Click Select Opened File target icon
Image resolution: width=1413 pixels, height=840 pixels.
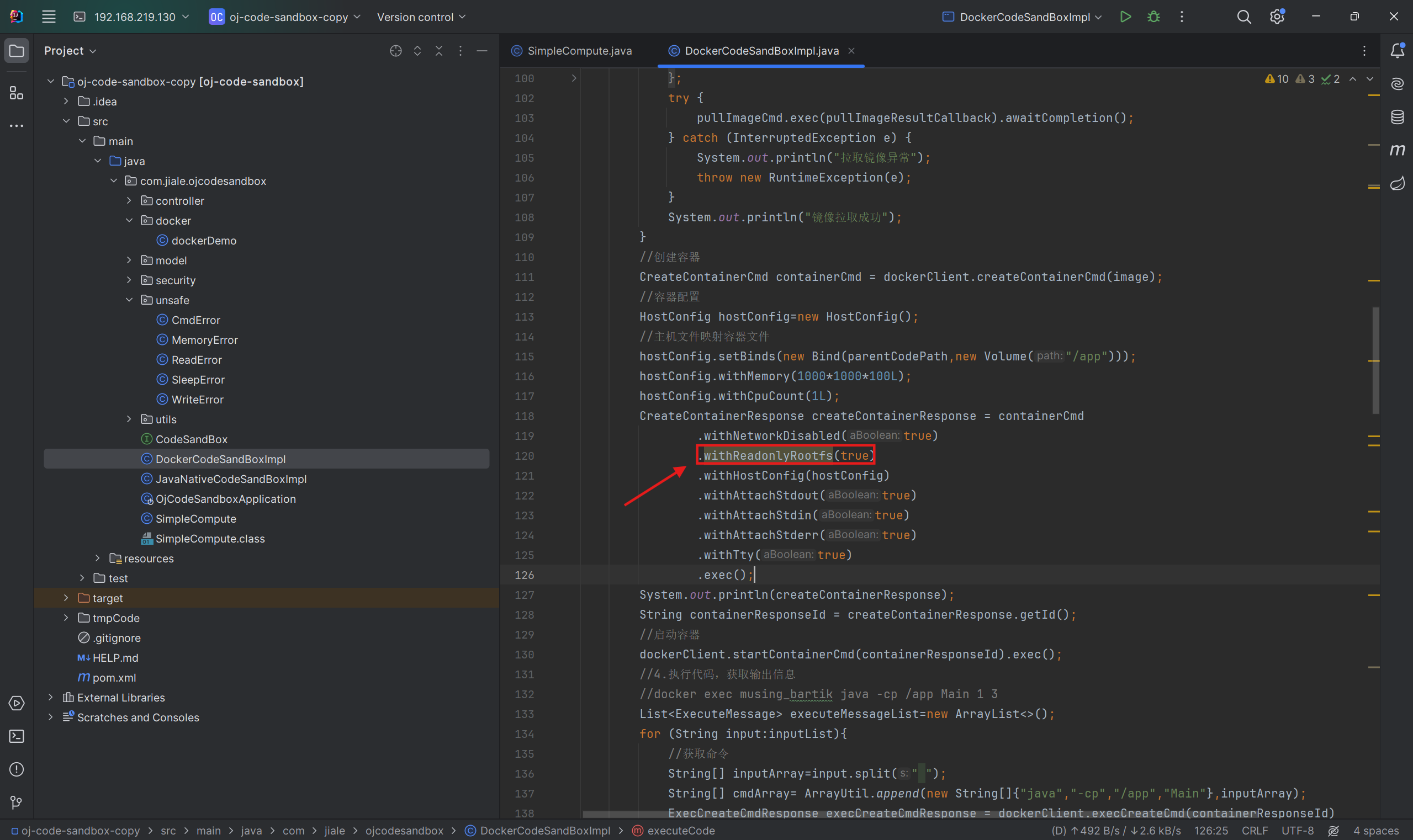396,51
